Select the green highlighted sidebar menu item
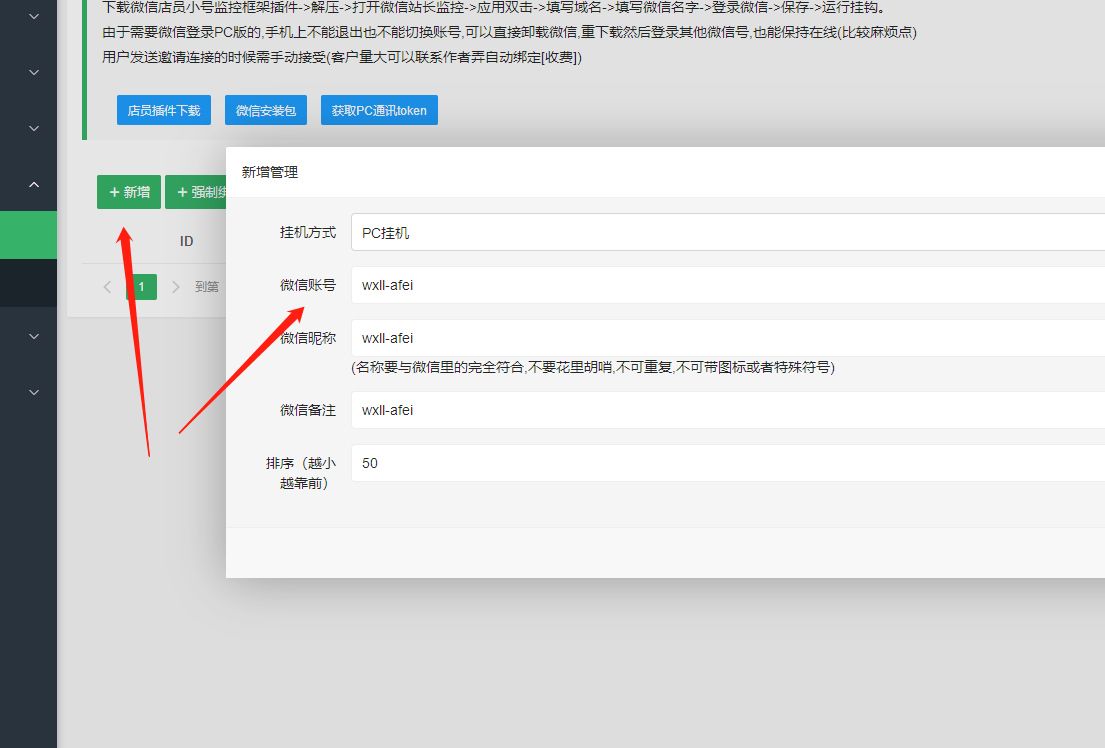This screenshot has width=1105, height=748. 28,235
